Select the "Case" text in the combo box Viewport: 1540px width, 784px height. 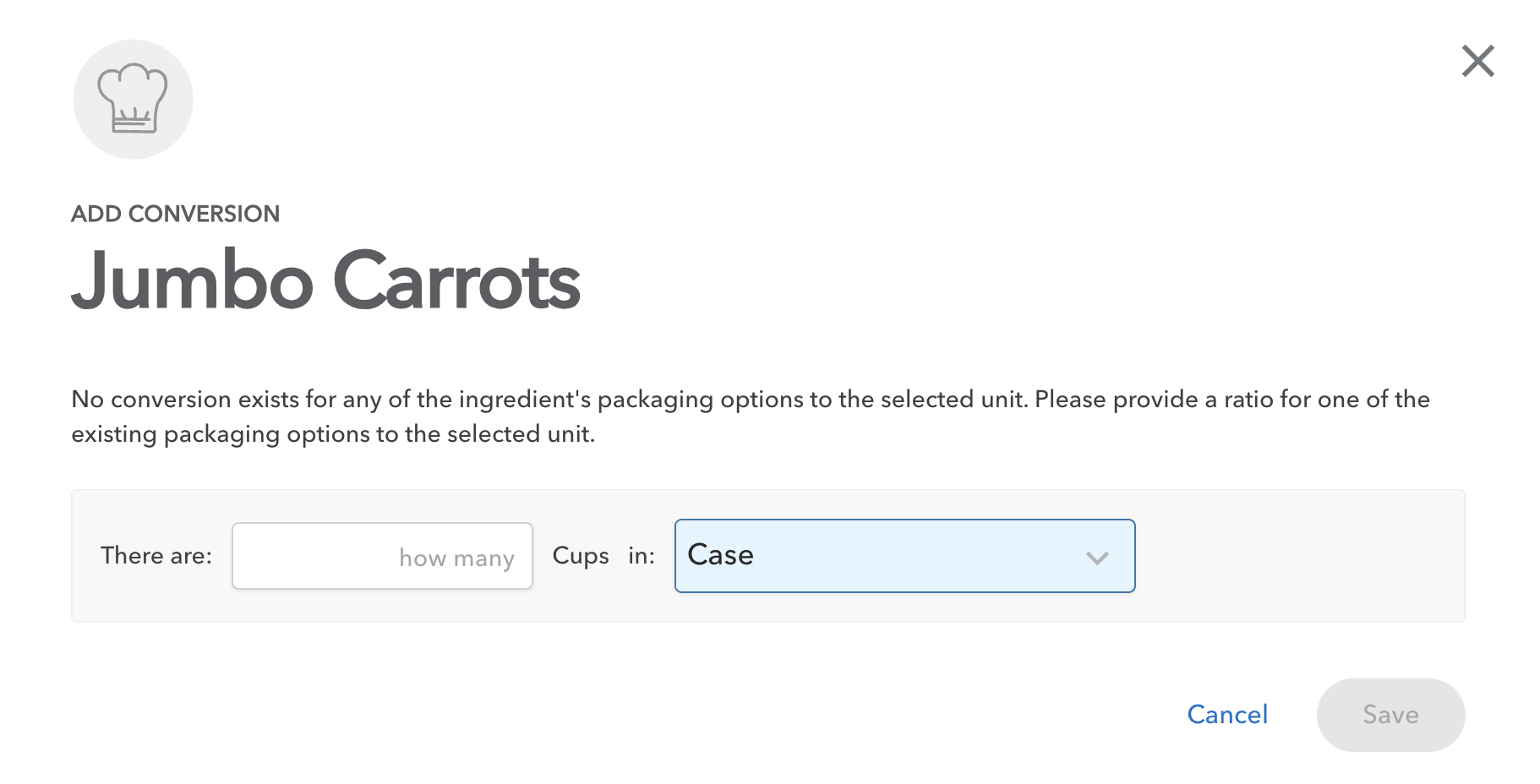click(720, 555)
